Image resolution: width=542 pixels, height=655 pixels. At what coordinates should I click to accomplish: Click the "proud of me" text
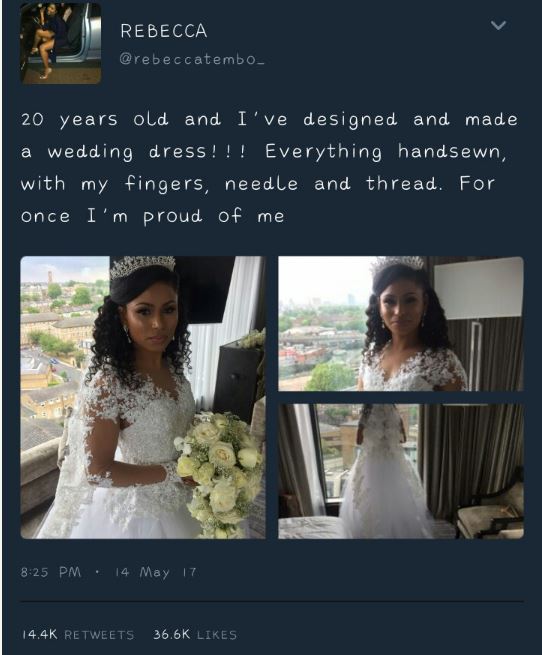click(214, 217)
